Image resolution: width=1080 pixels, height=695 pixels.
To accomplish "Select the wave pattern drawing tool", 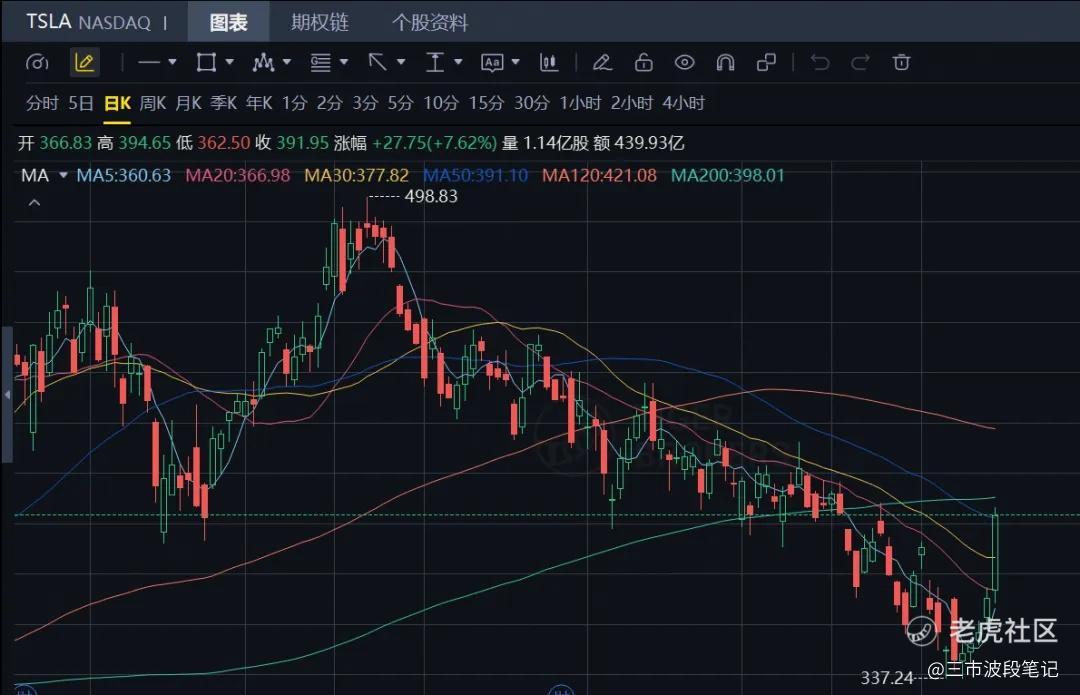I will 263,63.
